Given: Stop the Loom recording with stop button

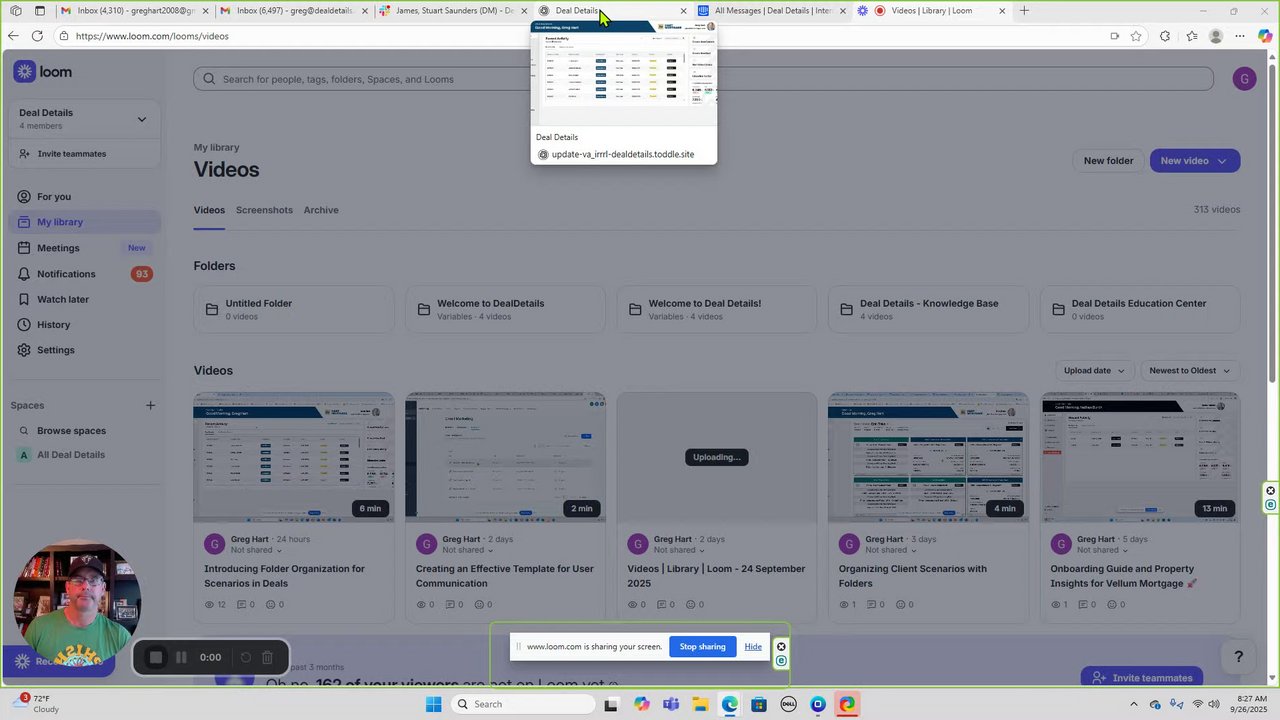Looking at the screenshot, I should [155, 657].
